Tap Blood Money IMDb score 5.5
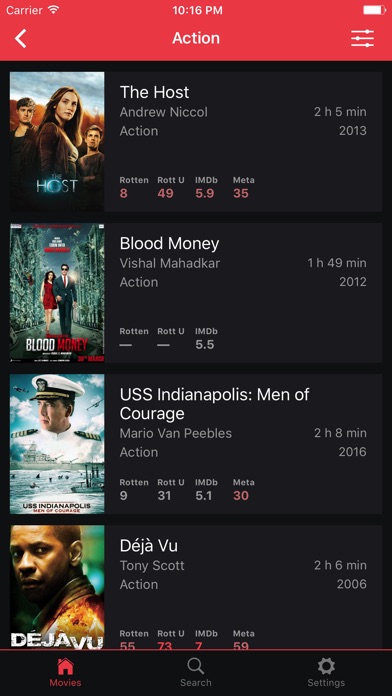 pyautogui.click(x=205, y=345)
